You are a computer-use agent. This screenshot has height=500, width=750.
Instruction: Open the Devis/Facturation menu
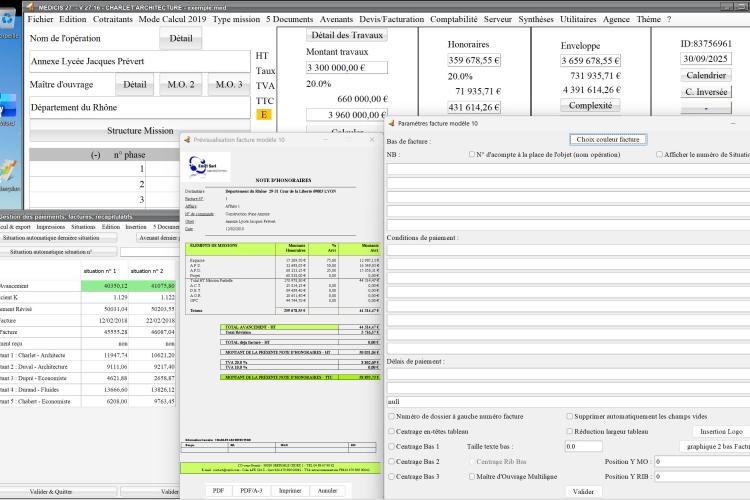click(391, 19)
